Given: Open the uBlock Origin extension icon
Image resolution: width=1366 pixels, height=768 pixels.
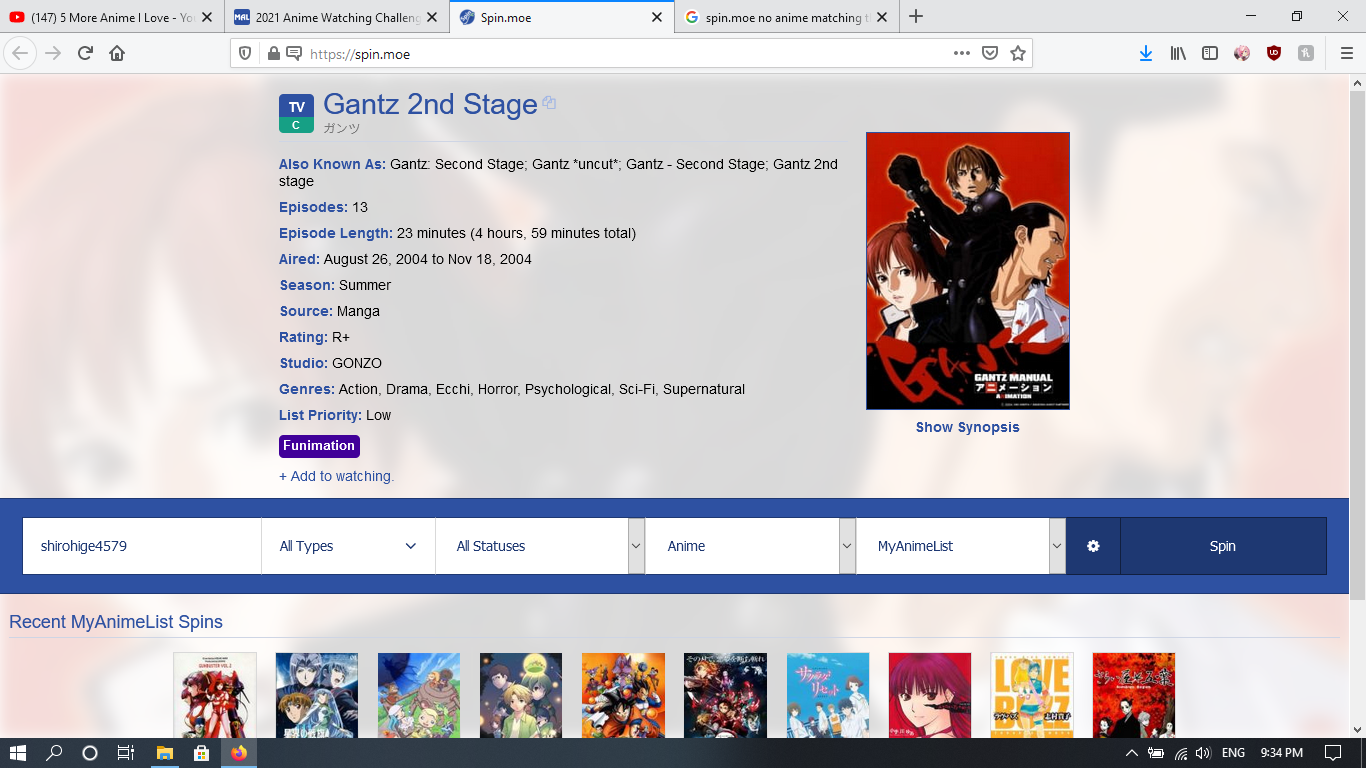Looking at the screenshot, I should pos(1273,54).
